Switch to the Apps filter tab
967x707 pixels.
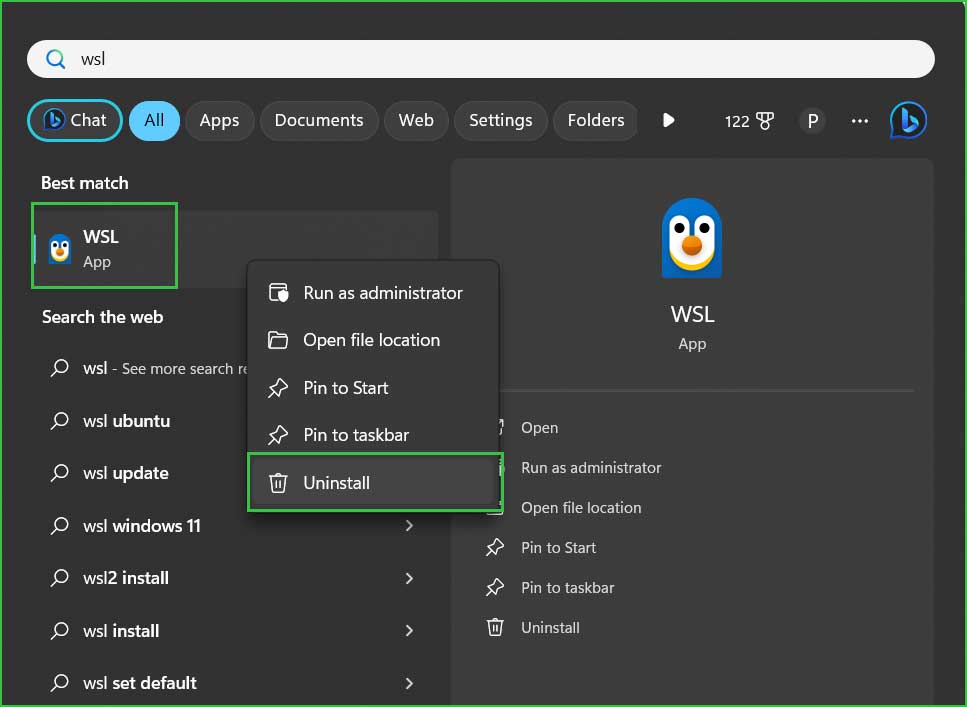[x=220, y=120]
